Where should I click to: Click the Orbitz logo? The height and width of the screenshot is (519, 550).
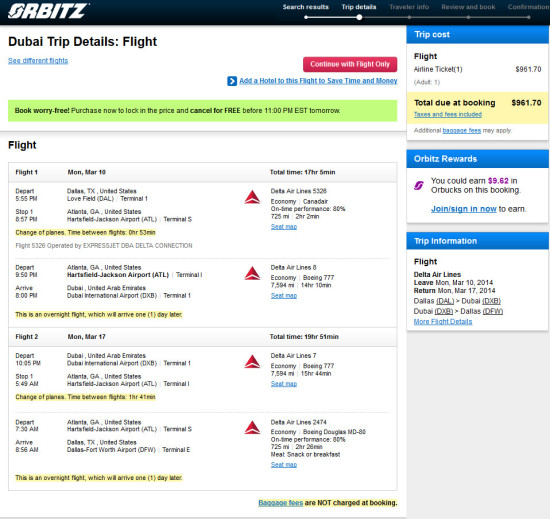point(48,11)
